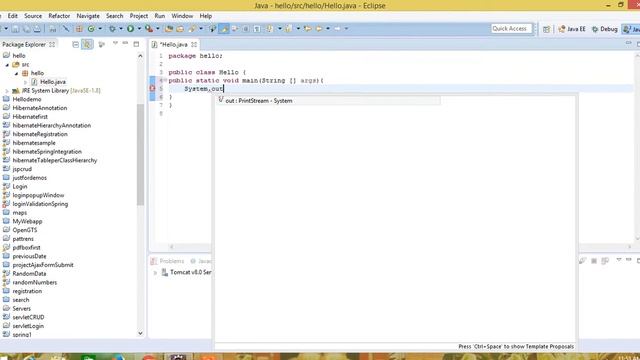640x360 pixels.
Task: Click the Forward navigation arrow in the toolbar
Action: [337, 29]
